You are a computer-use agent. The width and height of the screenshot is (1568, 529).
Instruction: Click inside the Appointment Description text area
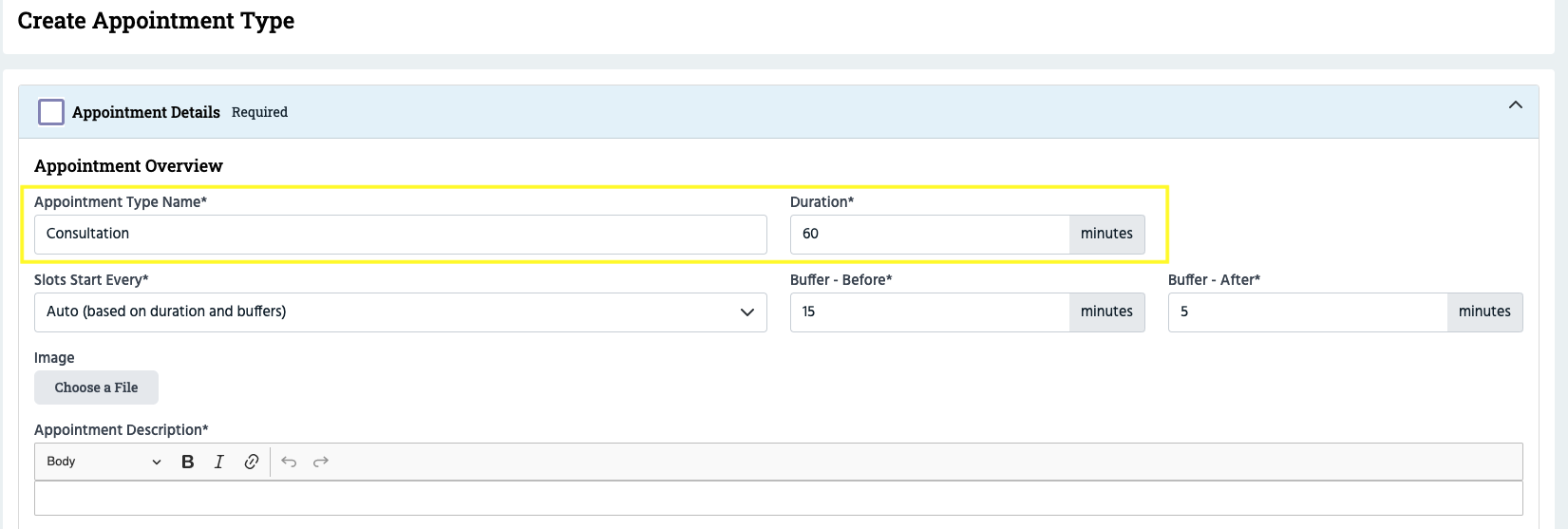click(778, 499)
